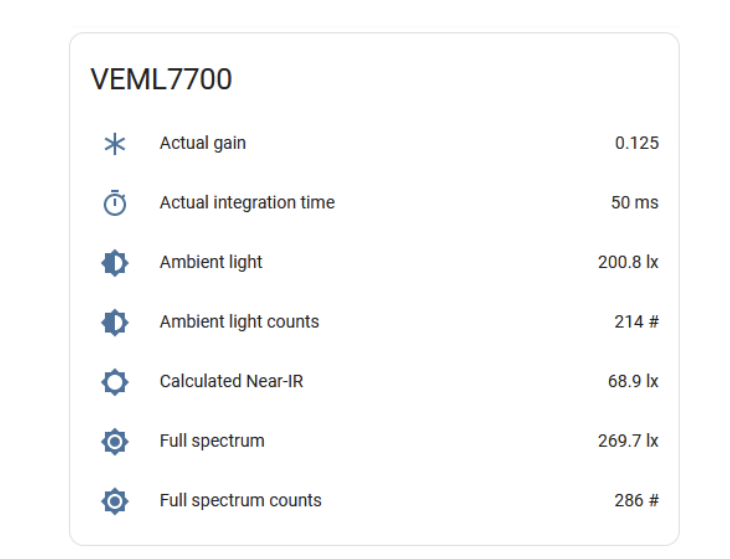Click the Actual gain asterisk icon
The width and height of the screenshot is (730, 559).
[115, 144]
